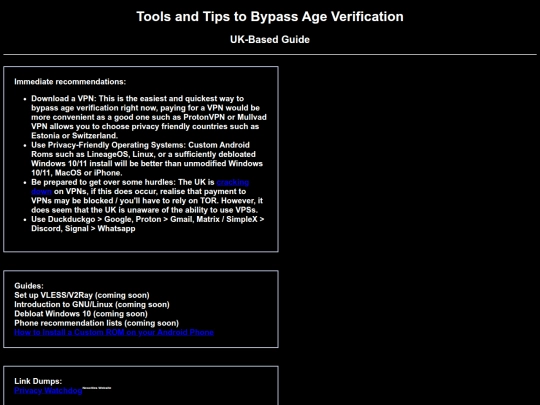Click 'Debloat Windows 10 (coming soon)' line
This screenshot has width=540, height=405.
(81, 314)
